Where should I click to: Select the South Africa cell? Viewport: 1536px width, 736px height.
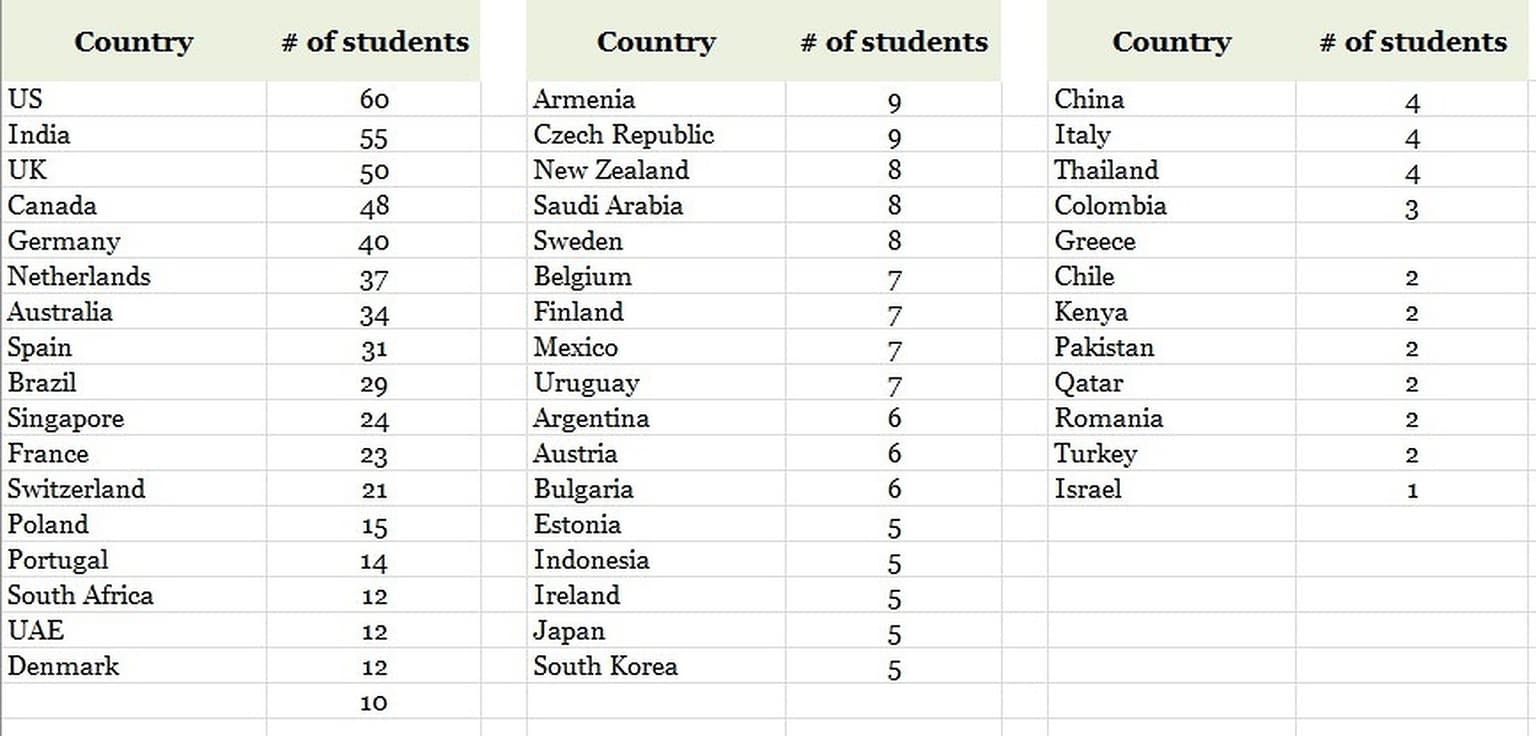tap(134, 595)
